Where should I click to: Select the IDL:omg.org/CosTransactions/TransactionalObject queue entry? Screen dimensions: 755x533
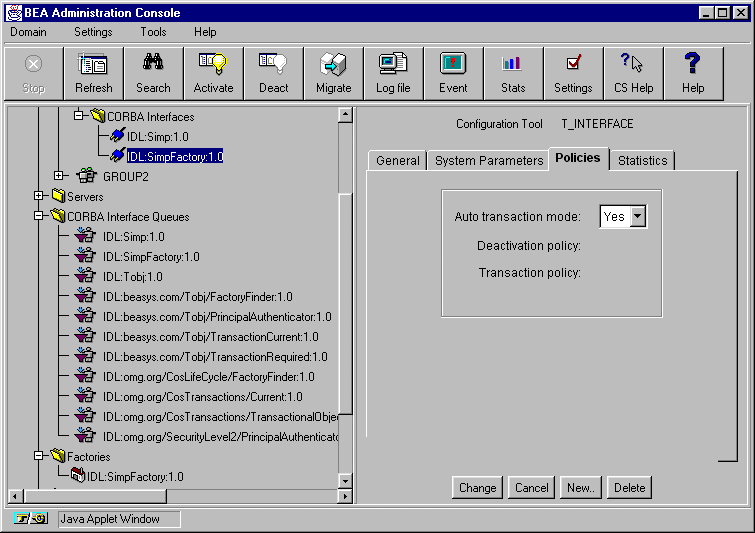[220, 416]
